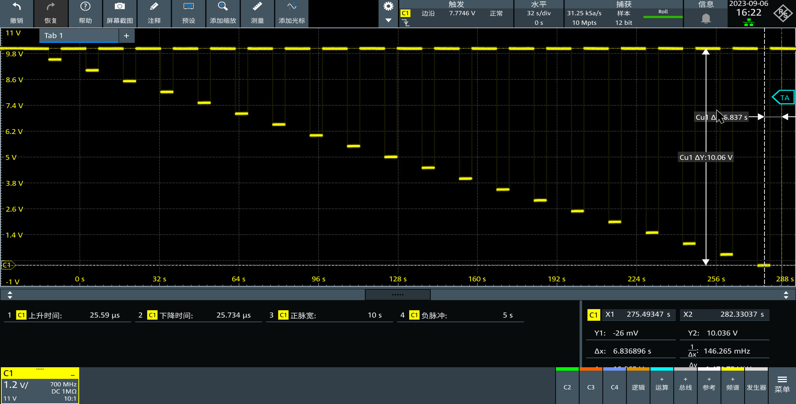
Task: Switch to Tab 1
Action: [x=54, y=36]
